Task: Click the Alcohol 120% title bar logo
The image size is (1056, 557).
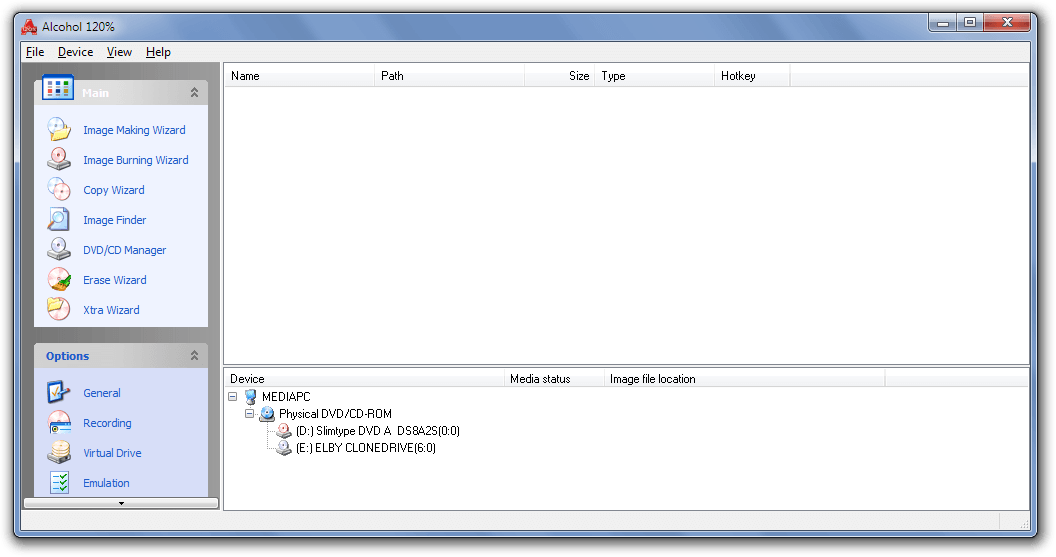Action: (29, 27)
